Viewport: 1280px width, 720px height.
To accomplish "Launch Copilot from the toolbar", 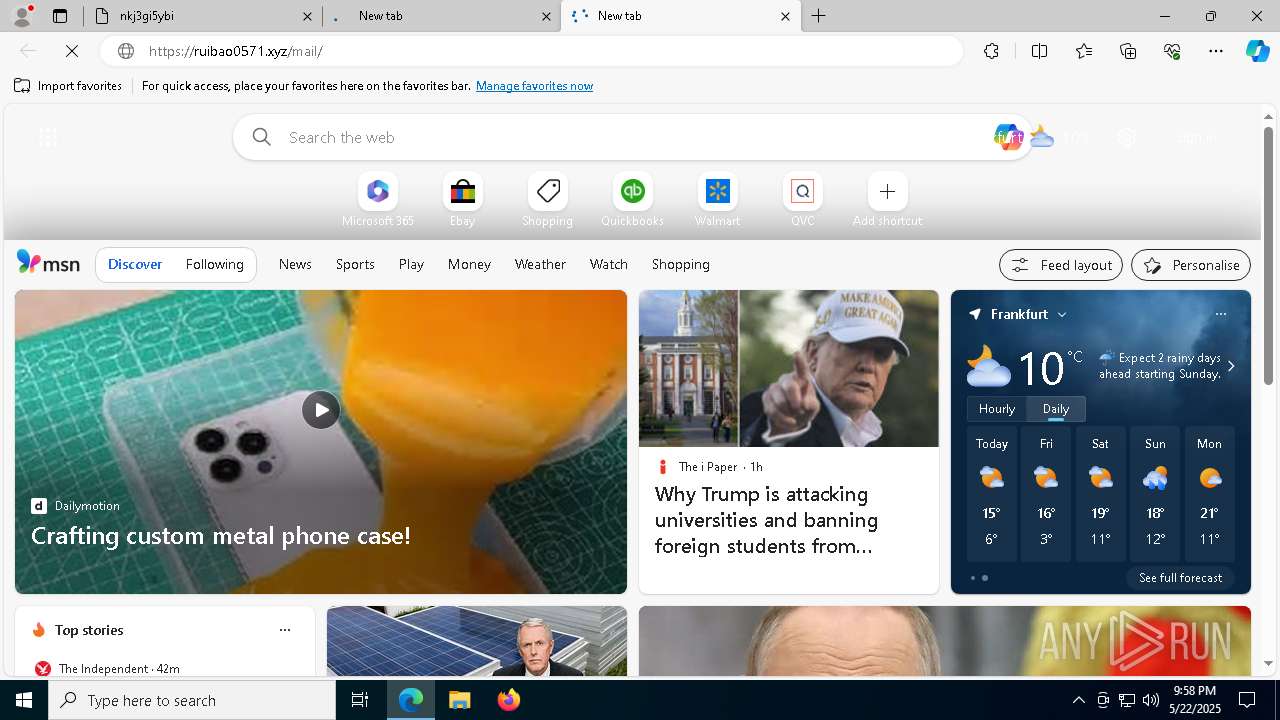I will coord(1257,51).
